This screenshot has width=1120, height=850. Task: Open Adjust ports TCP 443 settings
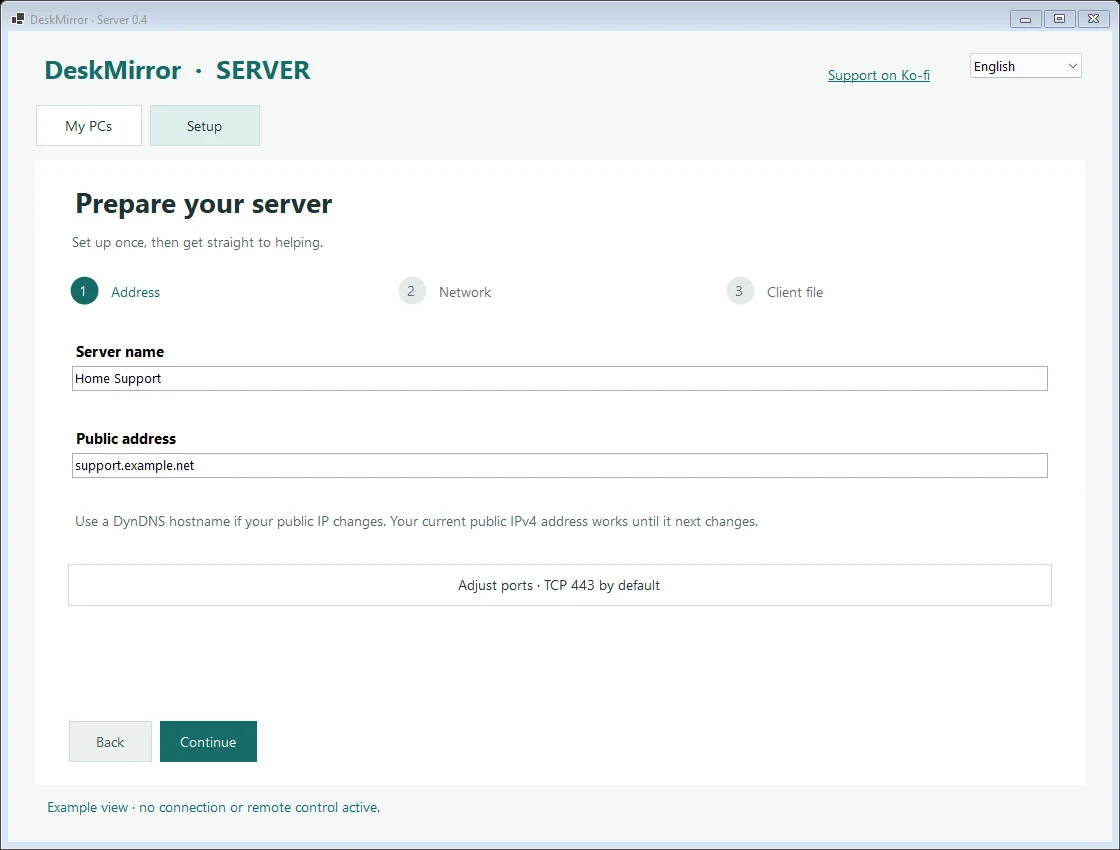[x=559, y=585]
